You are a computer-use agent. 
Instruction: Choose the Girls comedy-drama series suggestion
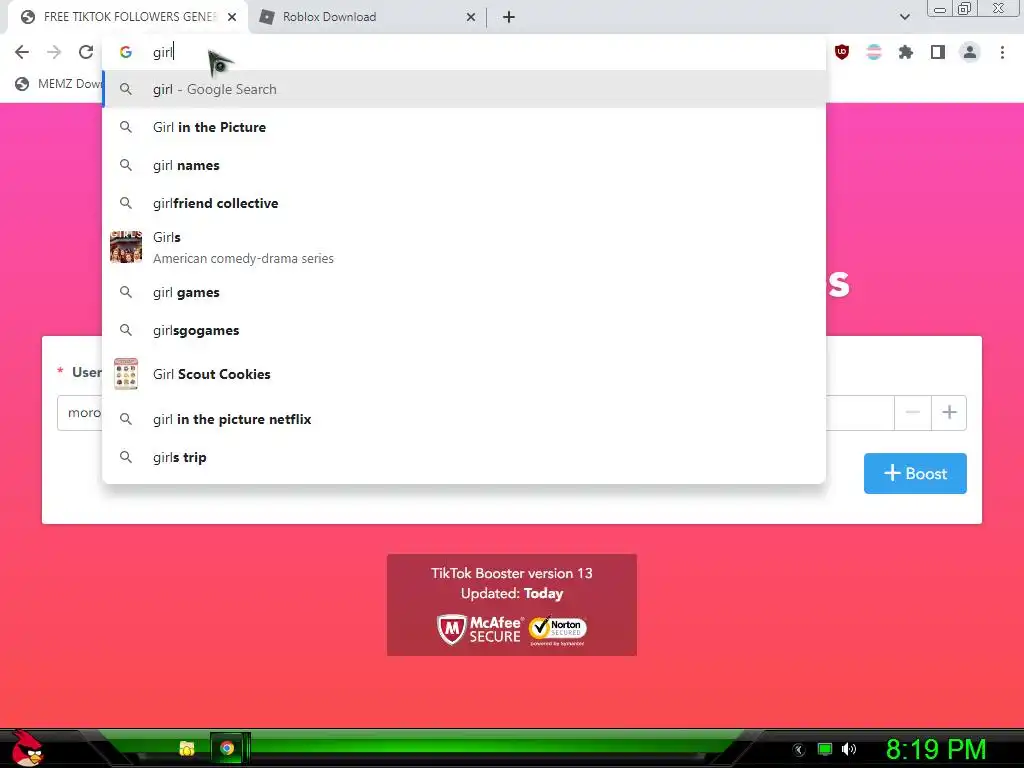tap(464, 248)
